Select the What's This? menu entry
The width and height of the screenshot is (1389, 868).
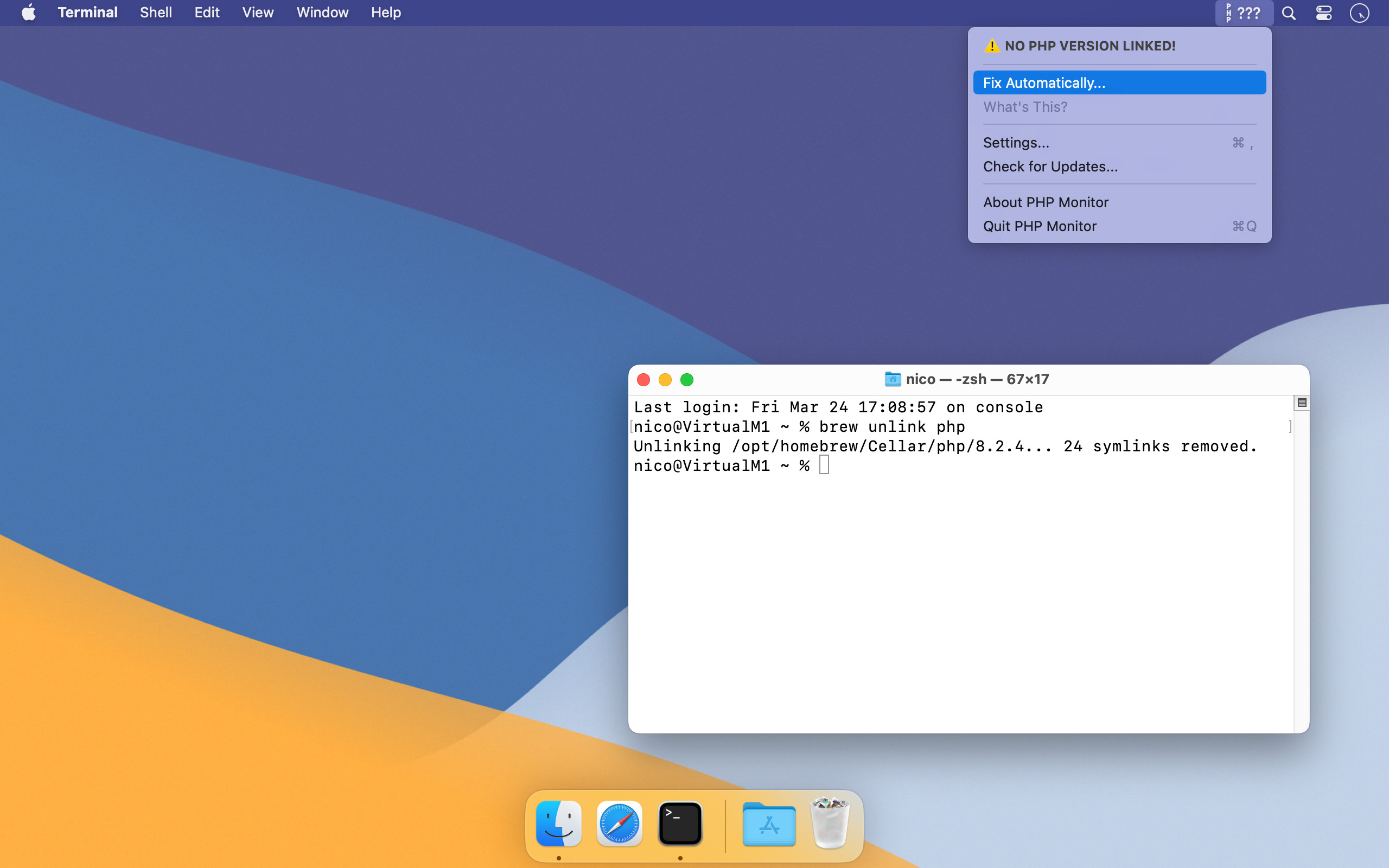[x=1119, y=107]
